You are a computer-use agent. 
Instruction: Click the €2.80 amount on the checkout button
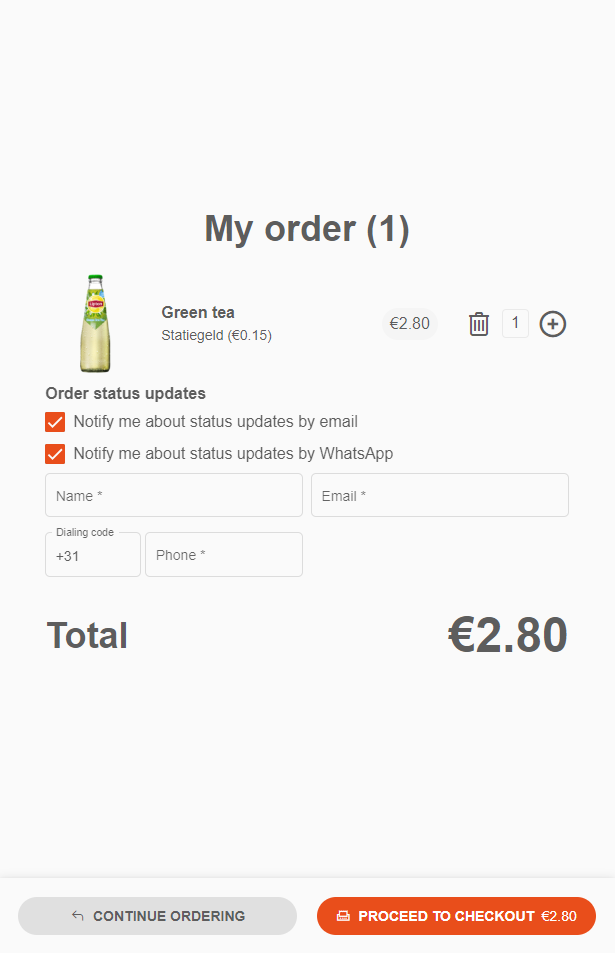point(559,916)
